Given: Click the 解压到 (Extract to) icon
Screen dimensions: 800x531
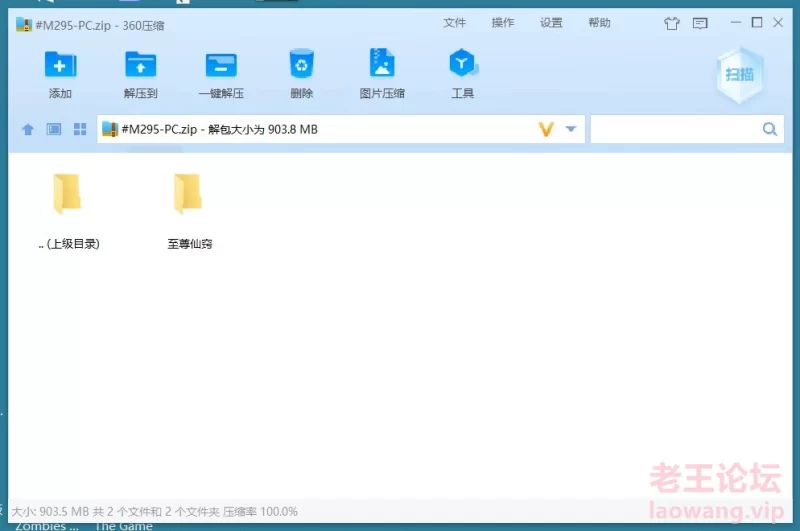Looking at the screenshot, I should 140,65.
